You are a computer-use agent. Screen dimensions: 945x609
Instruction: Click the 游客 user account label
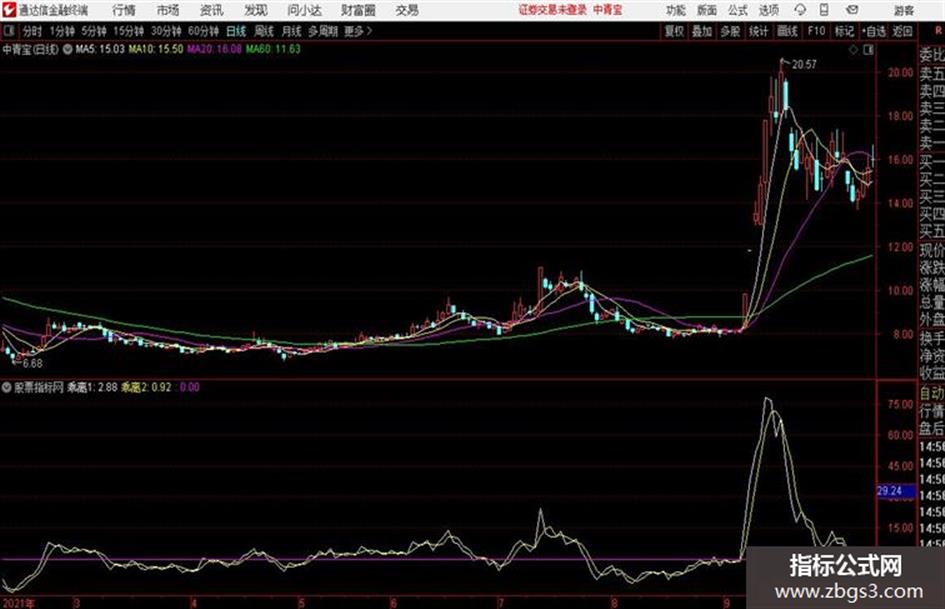click(904, 10)
